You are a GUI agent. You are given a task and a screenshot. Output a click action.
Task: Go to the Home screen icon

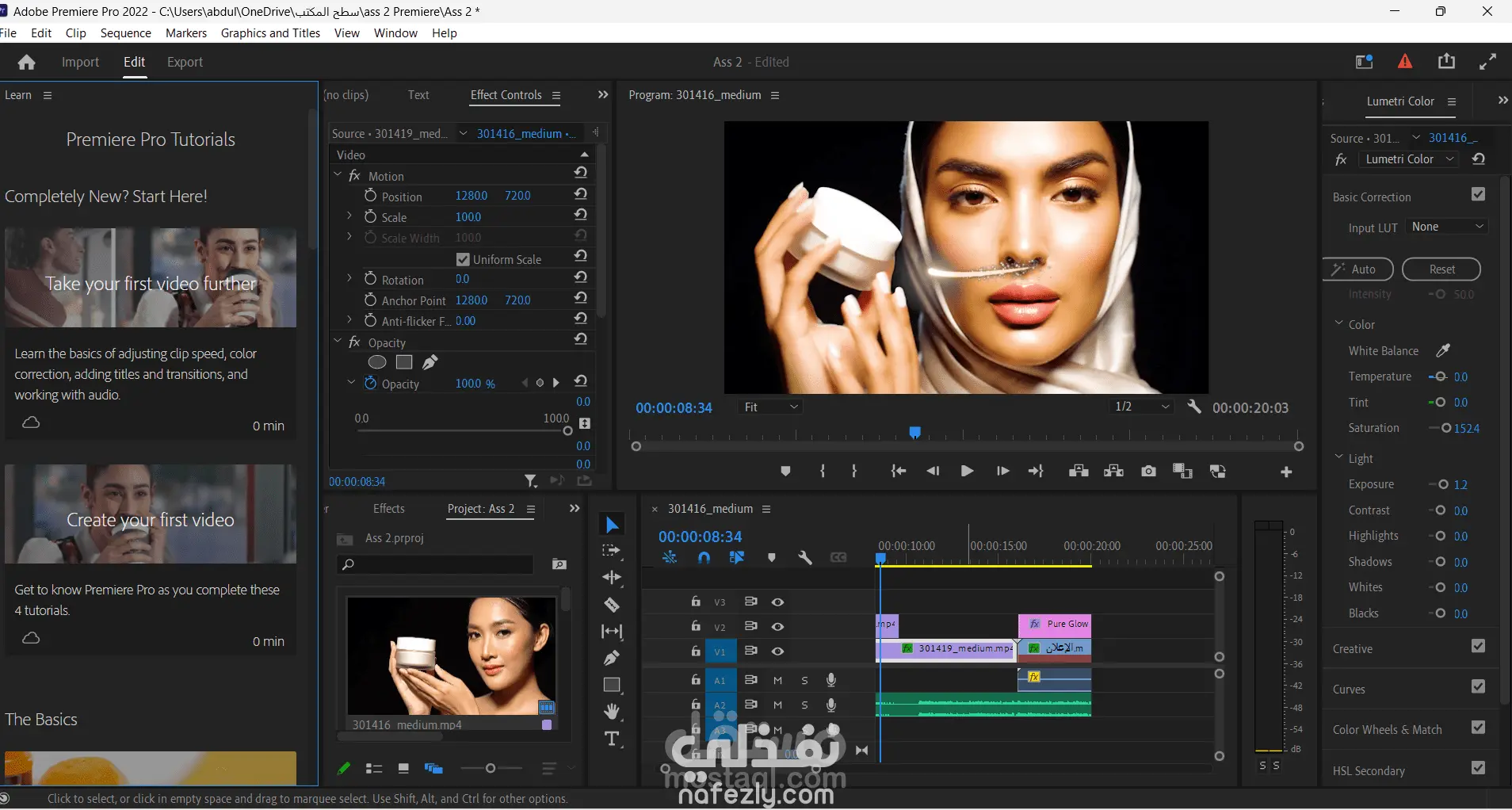tap(27, 62)
